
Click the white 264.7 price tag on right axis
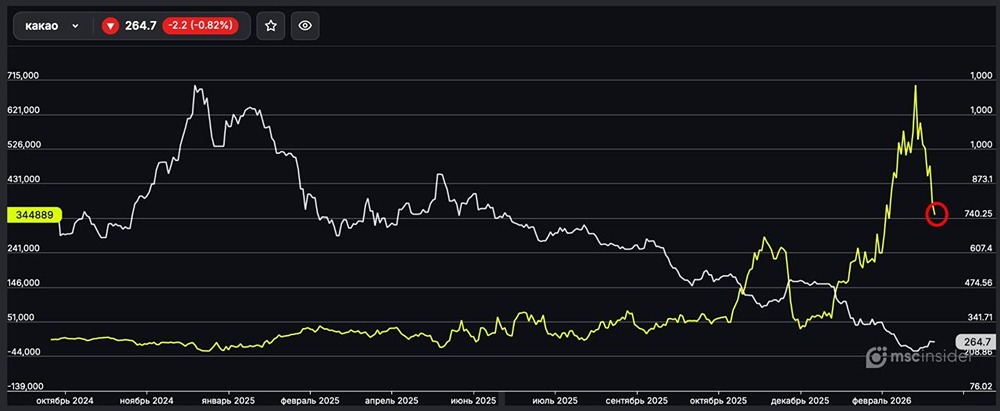[x=975, y=341]
